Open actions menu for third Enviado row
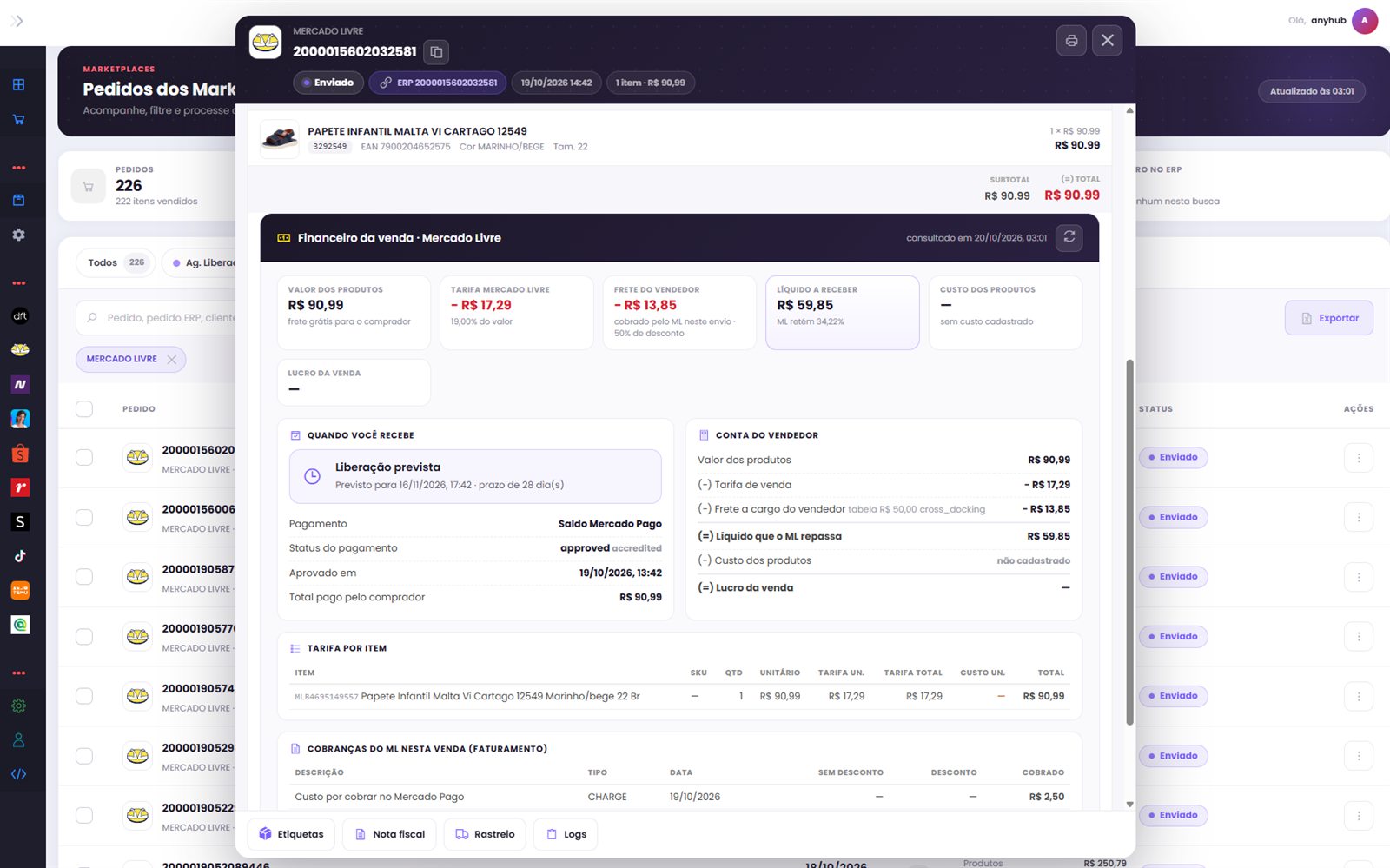1390x868 pixels. [x=1359, y=577]
